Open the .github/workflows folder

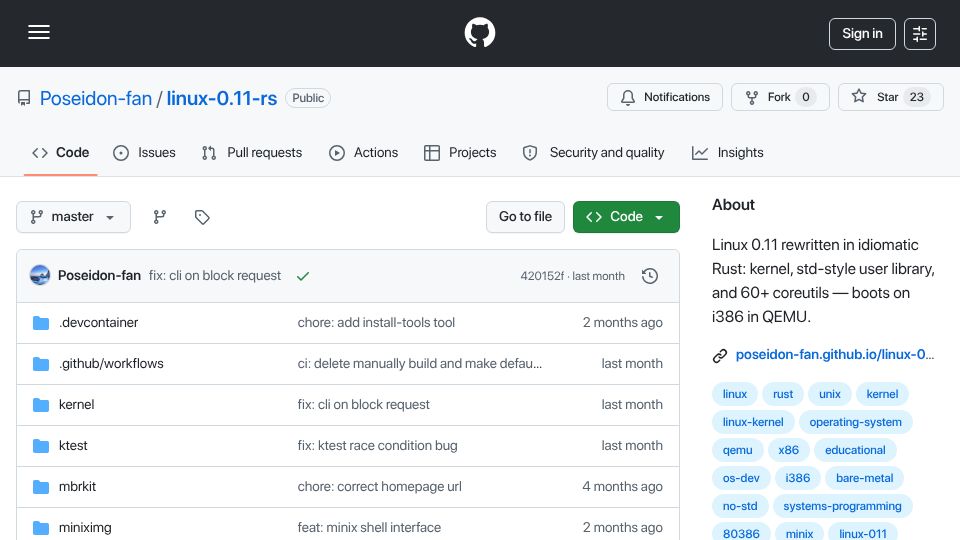pyautogui.click(x=111, y=364)
